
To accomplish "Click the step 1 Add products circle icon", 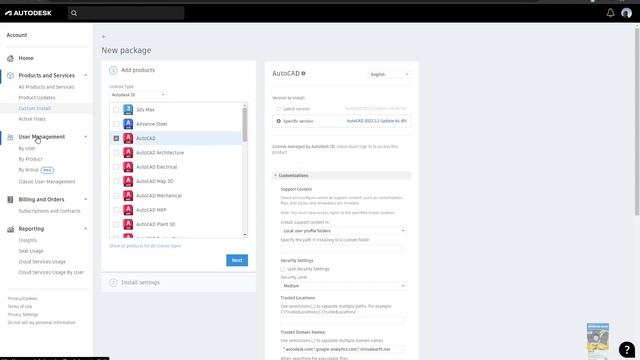I will click(x=113, y=70).
